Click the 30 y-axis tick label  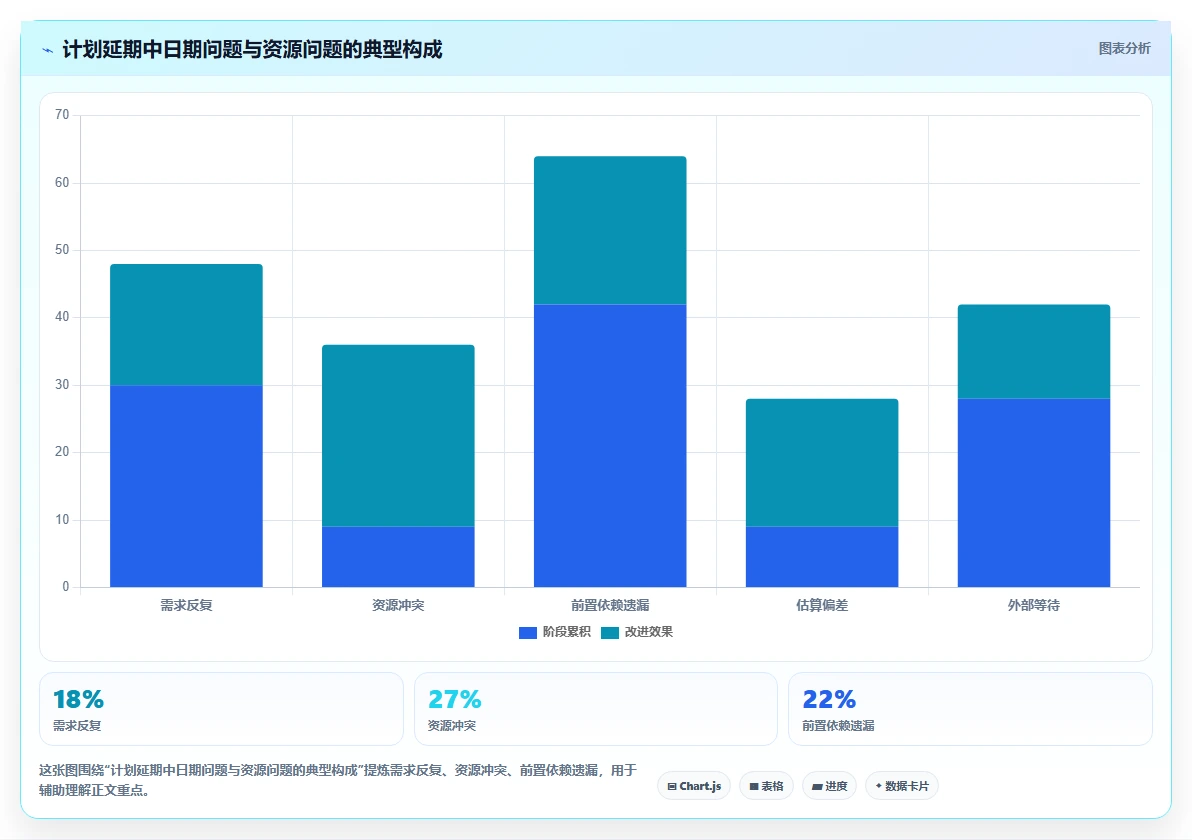(x=62, y=385)
